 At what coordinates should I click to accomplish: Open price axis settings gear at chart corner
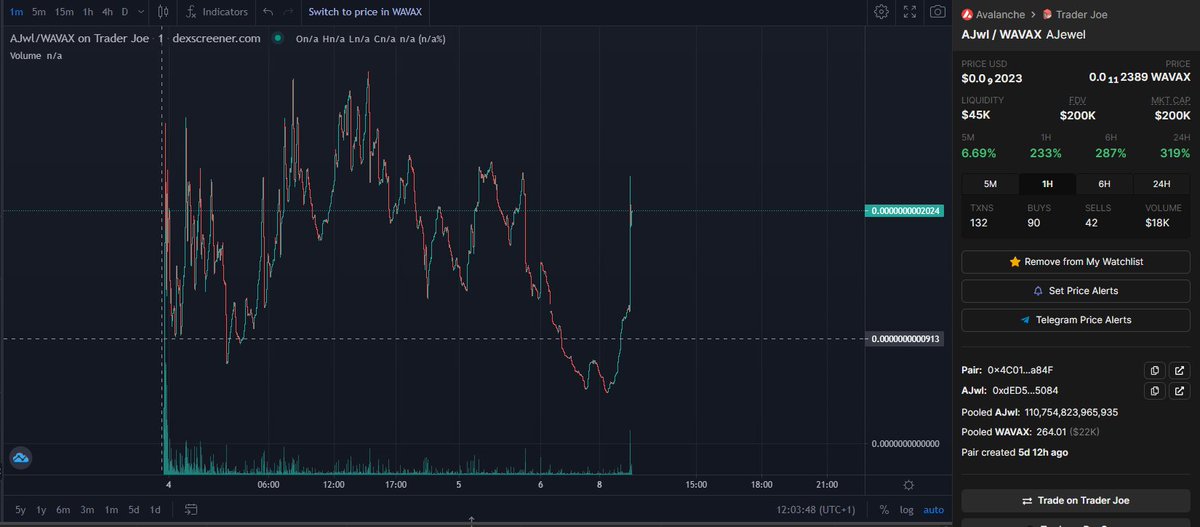point(908,485)
